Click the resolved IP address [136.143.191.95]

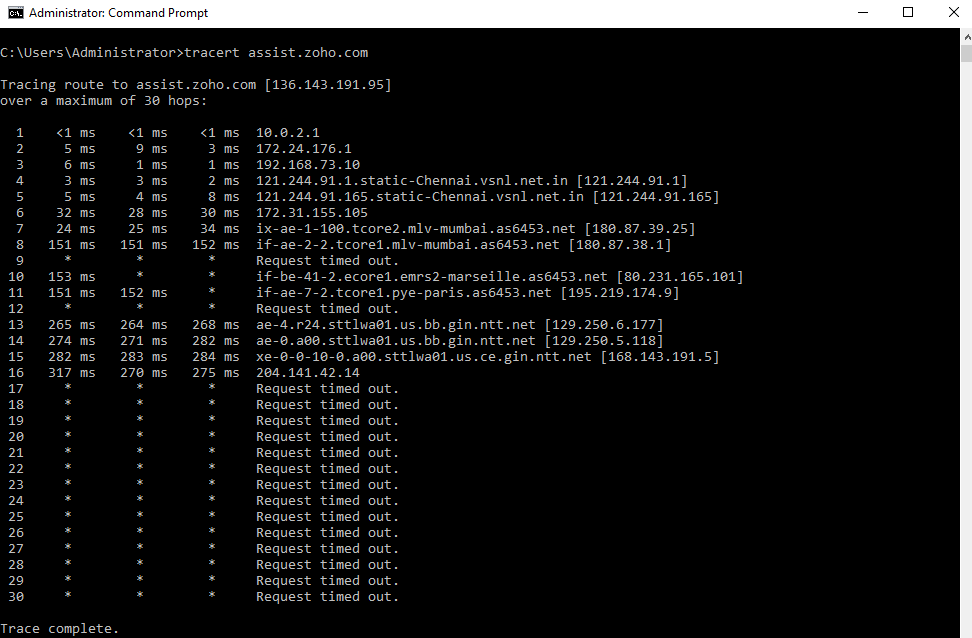[328, 85]
